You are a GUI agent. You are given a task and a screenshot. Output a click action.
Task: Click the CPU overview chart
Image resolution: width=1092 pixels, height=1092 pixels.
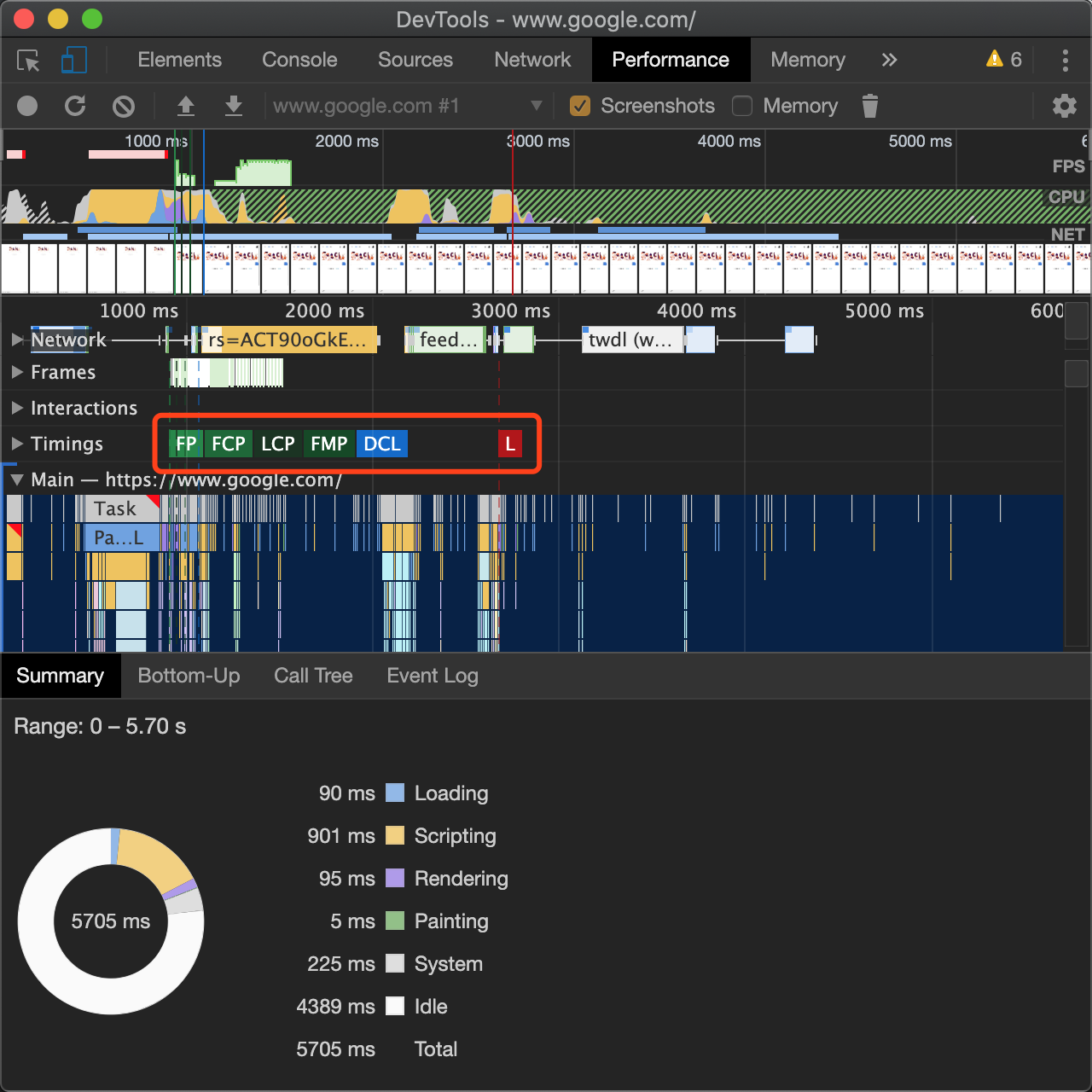(546, 206)
